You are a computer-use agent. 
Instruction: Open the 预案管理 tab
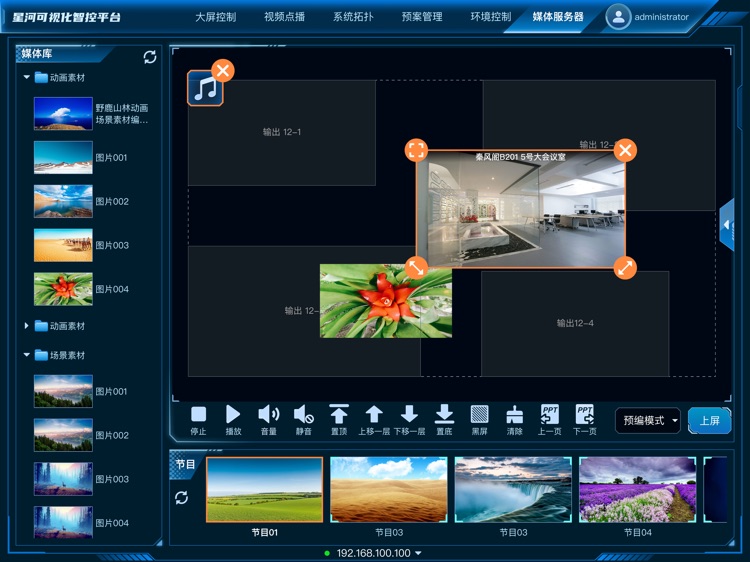click(x=422, y=17)
